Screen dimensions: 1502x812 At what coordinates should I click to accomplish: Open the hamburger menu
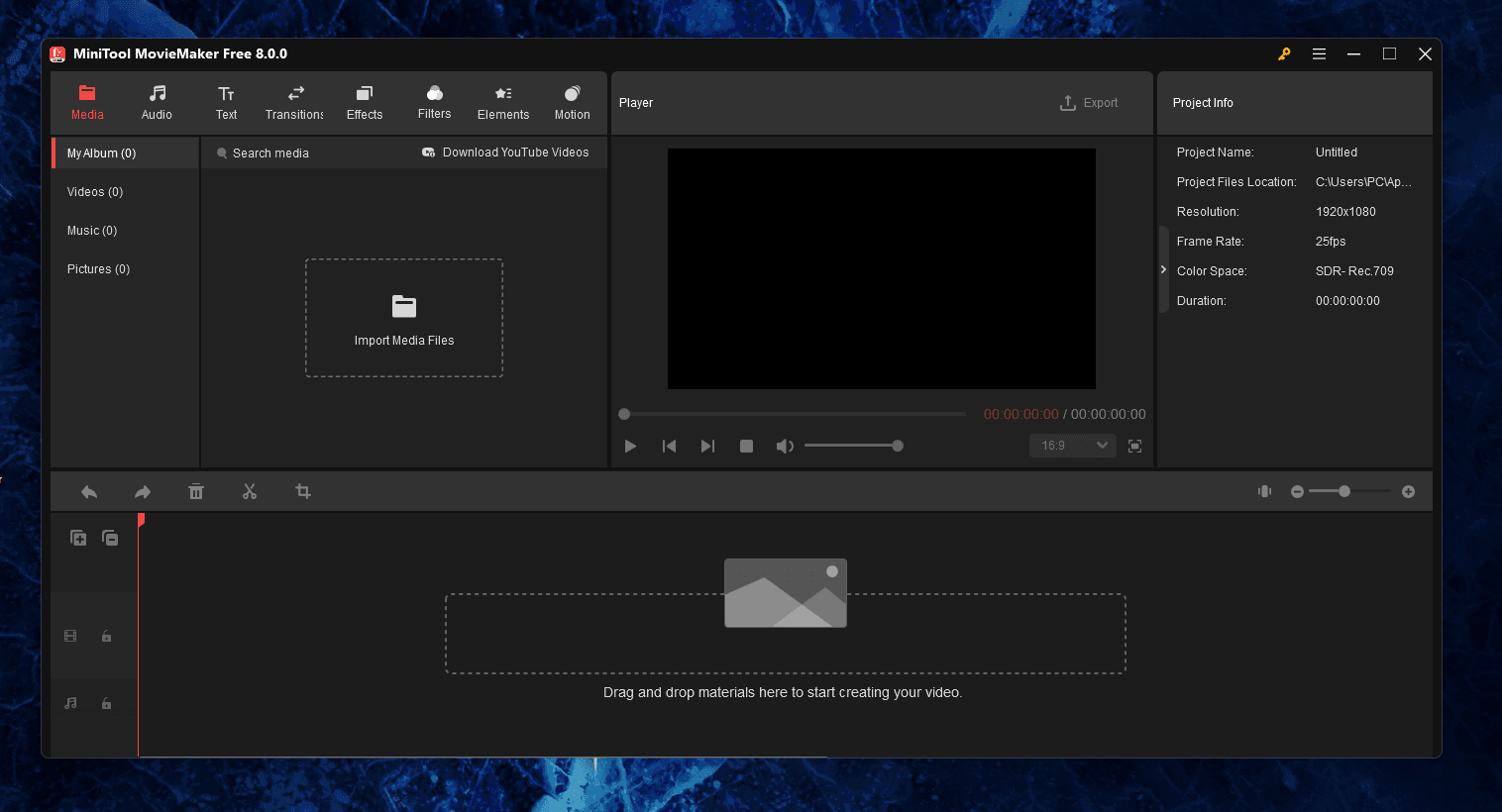[x=1319, y=53]
